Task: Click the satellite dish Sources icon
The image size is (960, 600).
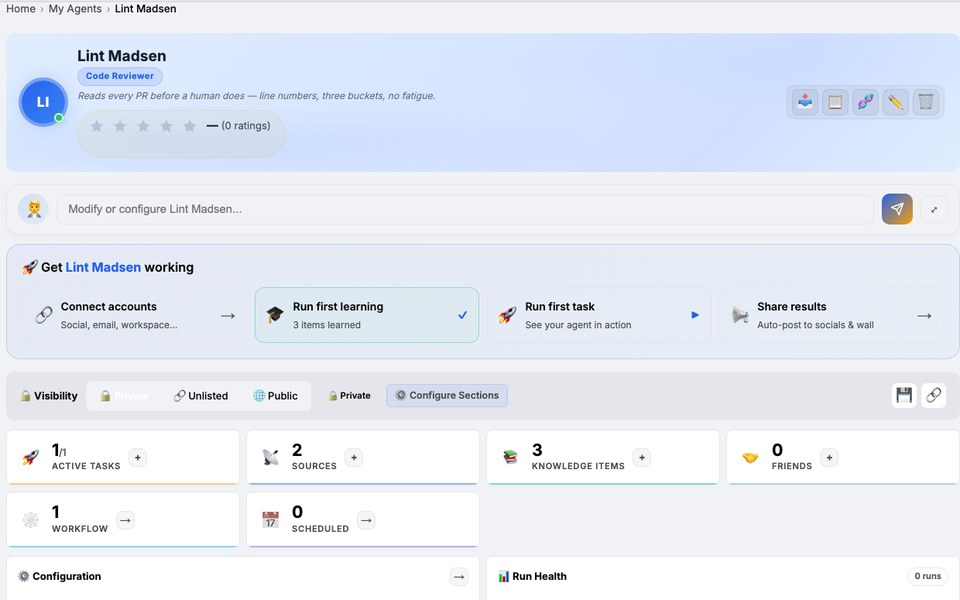Action: click(271, 457)
